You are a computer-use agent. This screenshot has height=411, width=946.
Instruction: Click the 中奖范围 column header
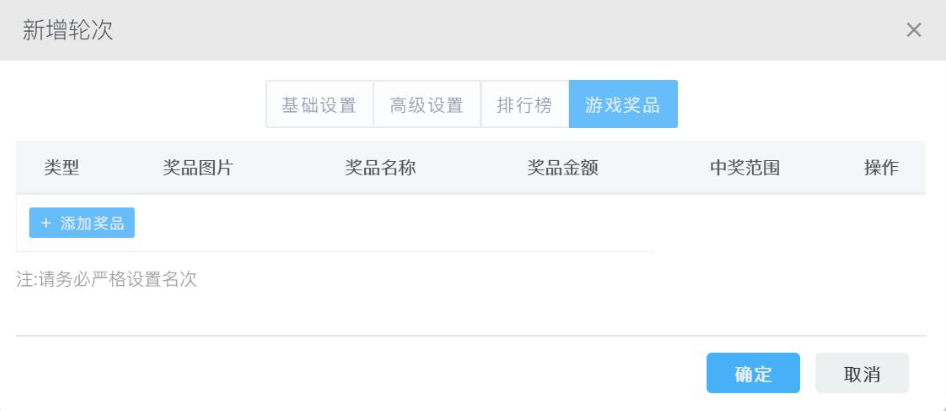click(745, 168)
